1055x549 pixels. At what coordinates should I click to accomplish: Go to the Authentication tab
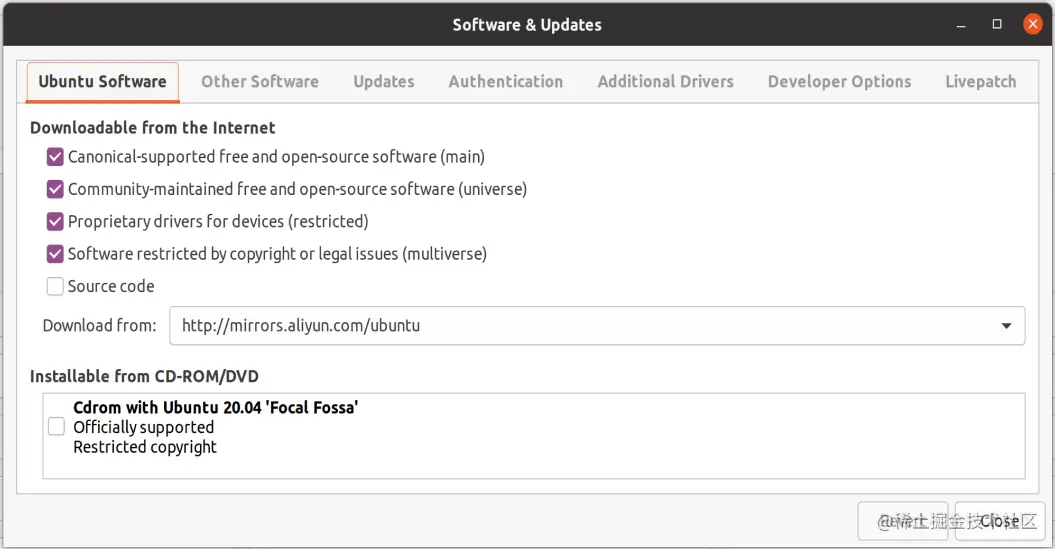505,81
